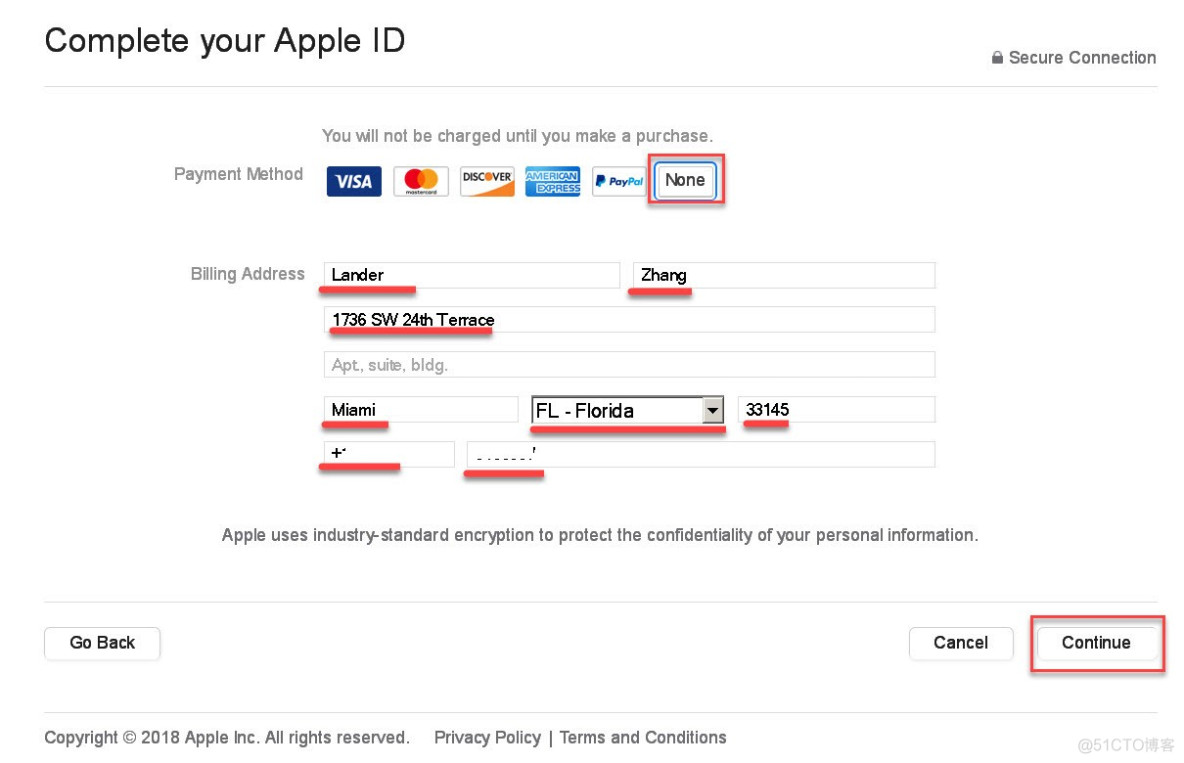The width and height of the screenshot is (1184, 763).
Task: Click the first name field containing Lander
Action: [x=471, y=275]
